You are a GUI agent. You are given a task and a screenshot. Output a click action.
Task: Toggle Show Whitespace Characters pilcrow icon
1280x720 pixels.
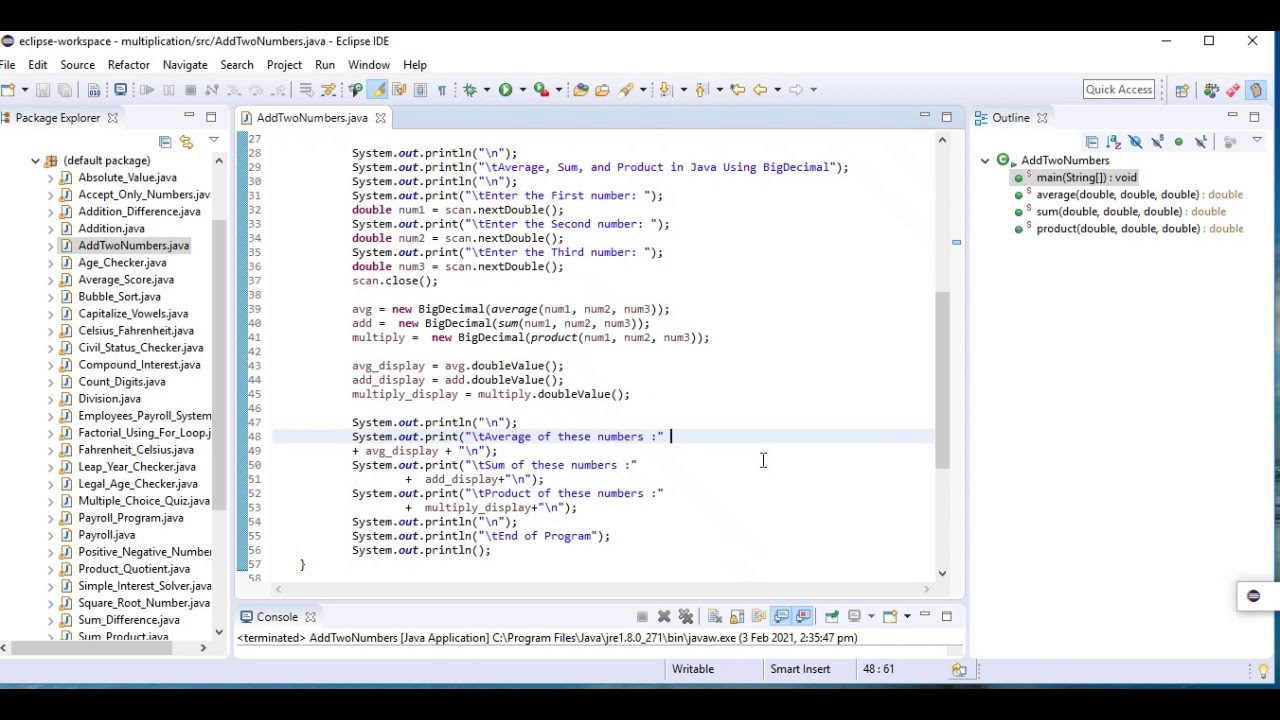(x=441, y=90)
